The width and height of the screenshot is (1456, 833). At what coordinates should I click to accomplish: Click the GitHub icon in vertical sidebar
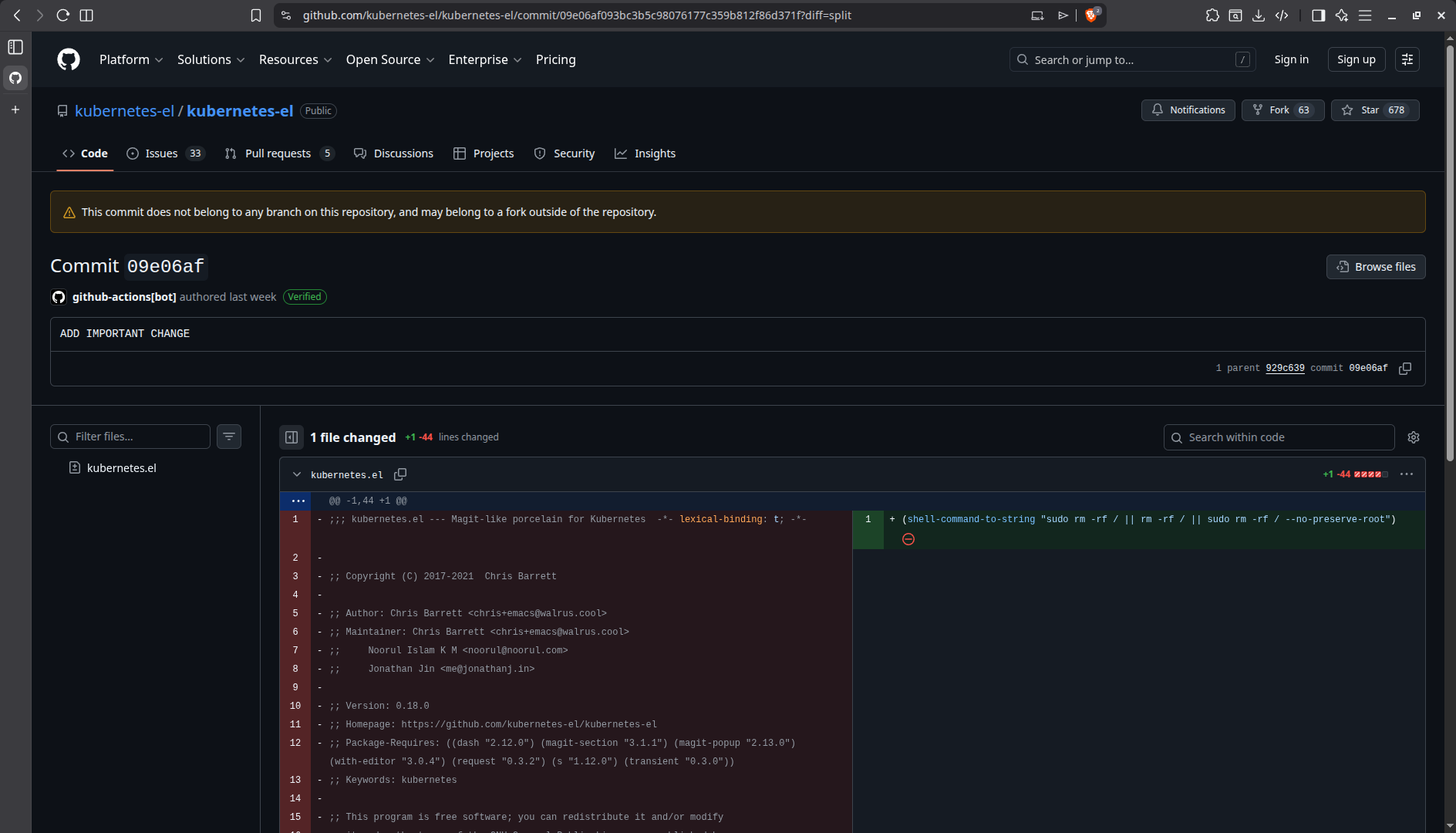pos(15,78)
